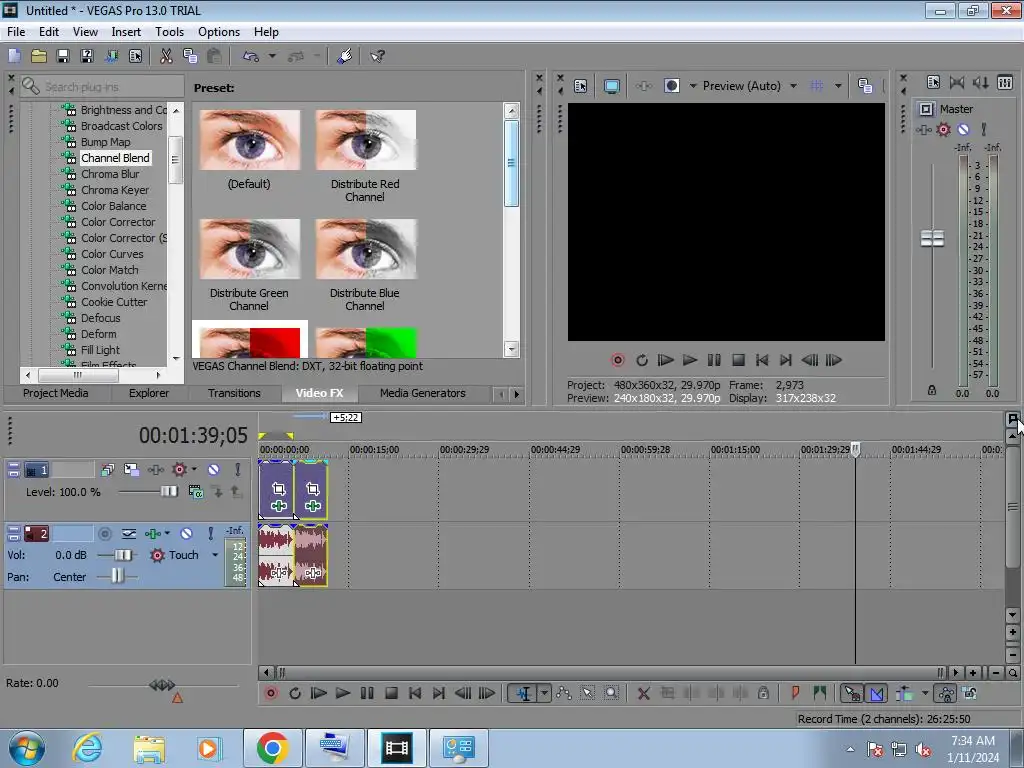The image size is (1024, 768).
Task: Open the Tools menu
Action: point(169,31)
